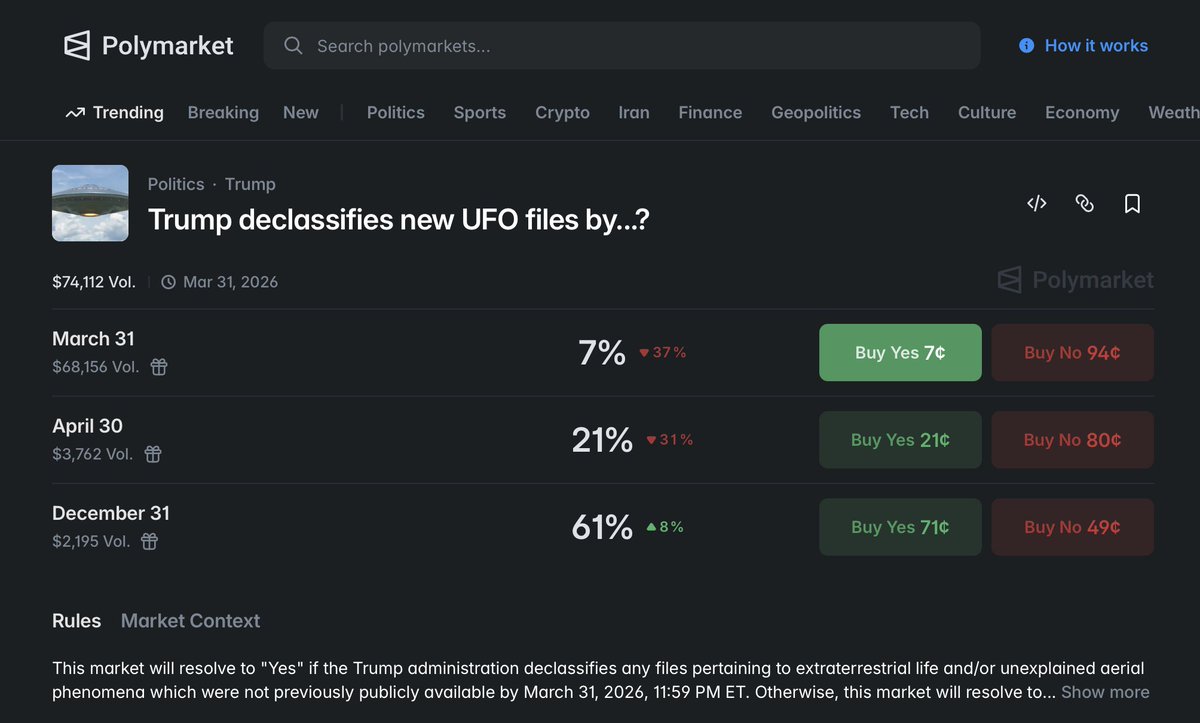Click the Search polymarkets input field
1200x723 pixels.
620,46
